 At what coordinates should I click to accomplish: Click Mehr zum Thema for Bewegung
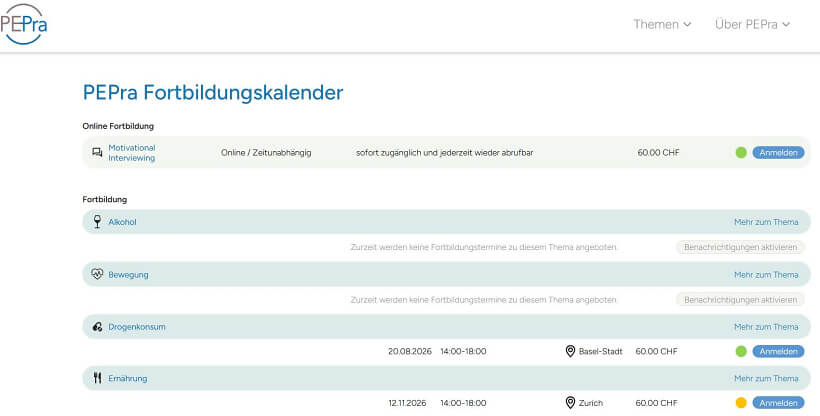pos(766,275)
